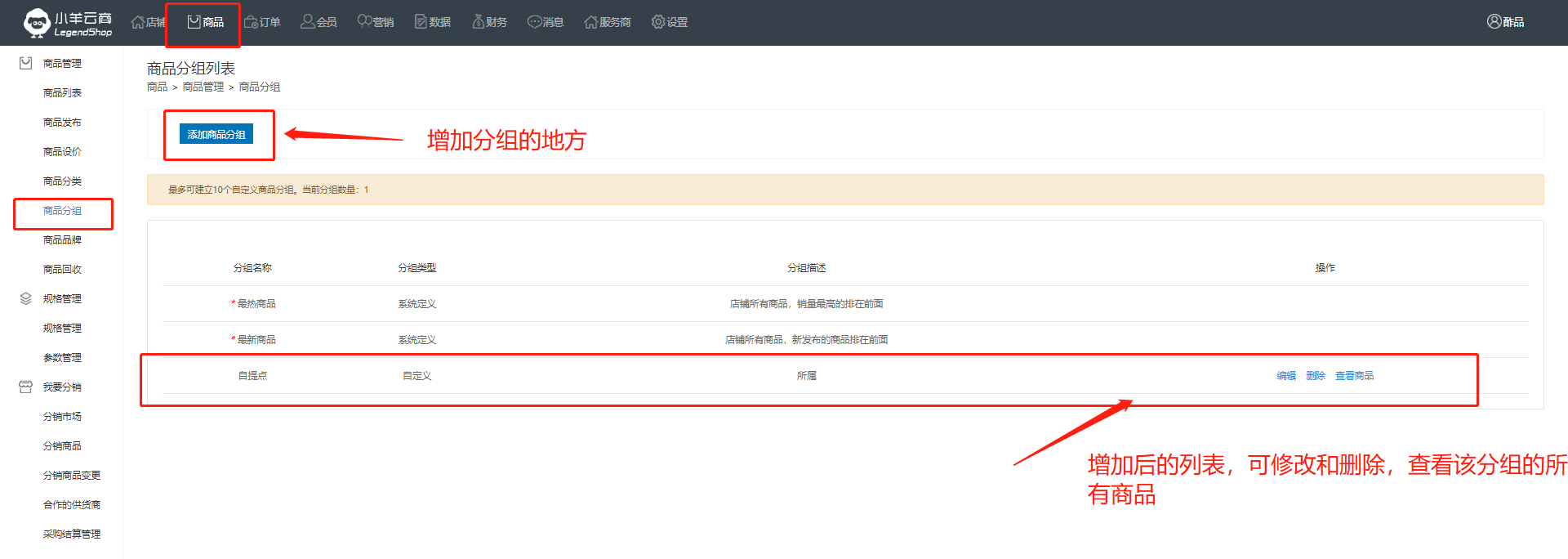This screenshot has width=1568, height=559.
Task: Click 商品管理 in the breadcrumb
Action: coord(203,87)
